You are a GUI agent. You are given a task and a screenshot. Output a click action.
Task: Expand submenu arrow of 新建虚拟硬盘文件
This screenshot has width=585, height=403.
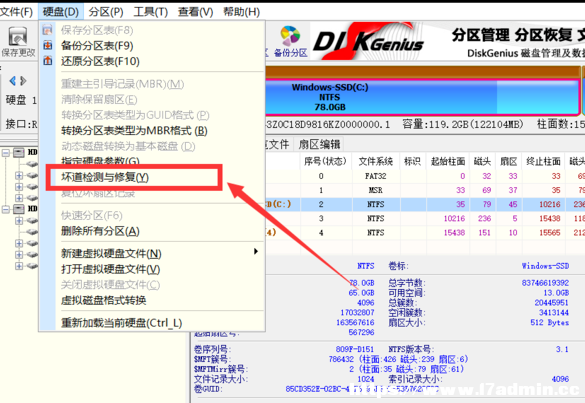(x=256, y=251)
